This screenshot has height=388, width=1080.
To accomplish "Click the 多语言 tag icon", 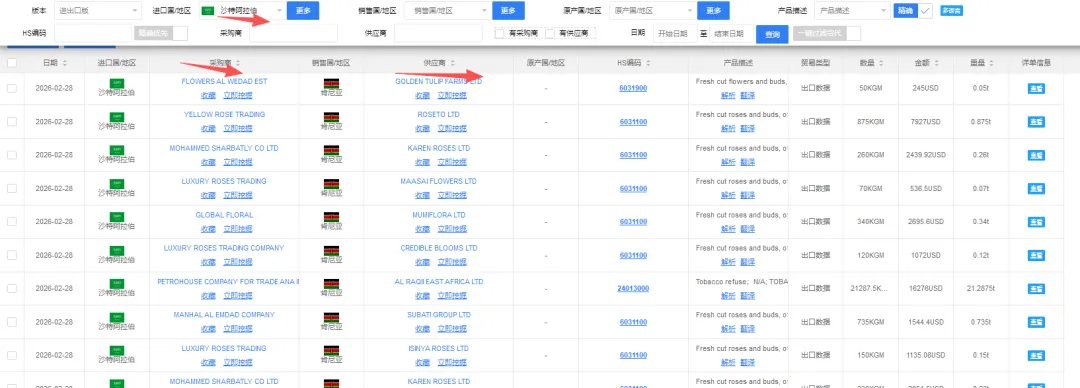I will [951, 10].
